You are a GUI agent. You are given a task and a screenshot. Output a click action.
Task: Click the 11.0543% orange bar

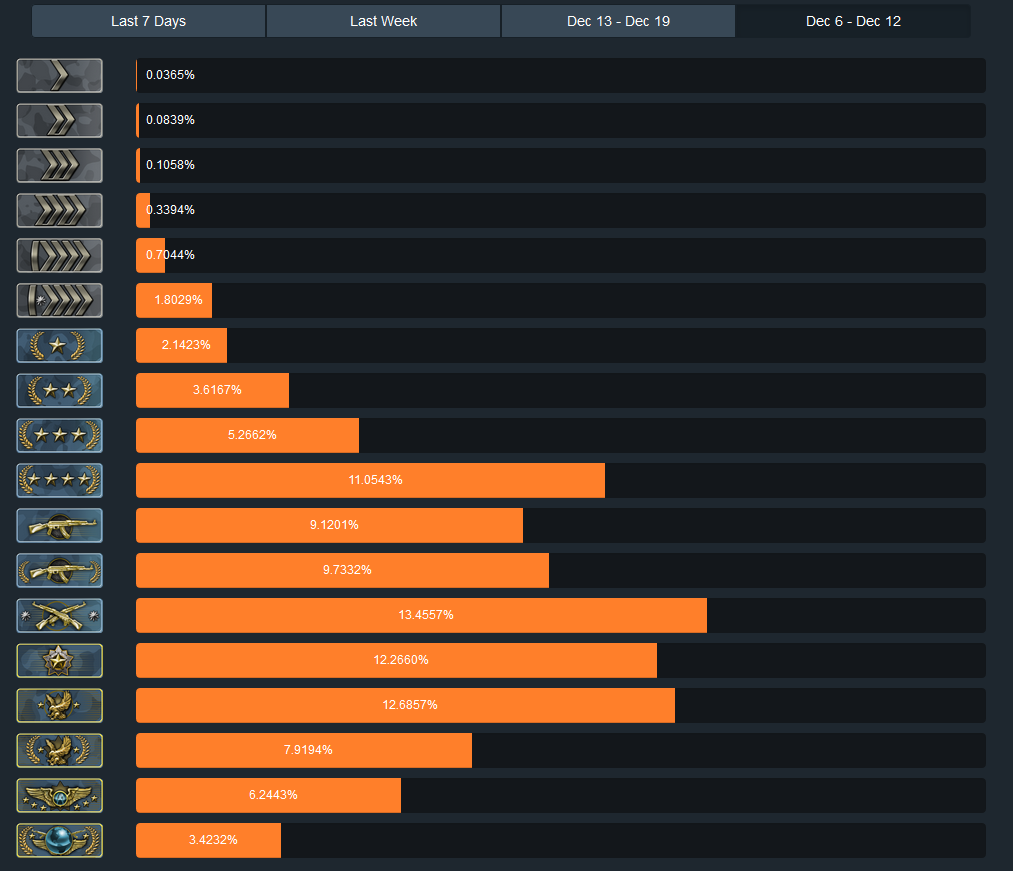(370, 481)
